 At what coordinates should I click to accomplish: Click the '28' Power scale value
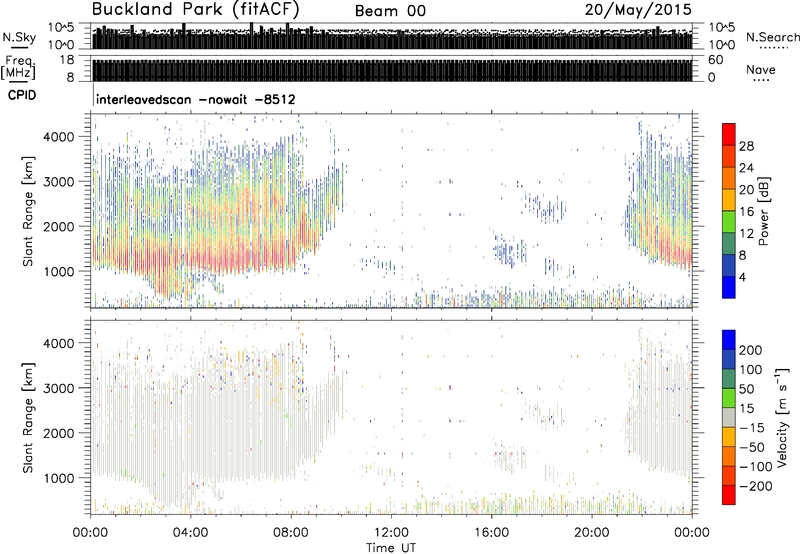point(746,146)
